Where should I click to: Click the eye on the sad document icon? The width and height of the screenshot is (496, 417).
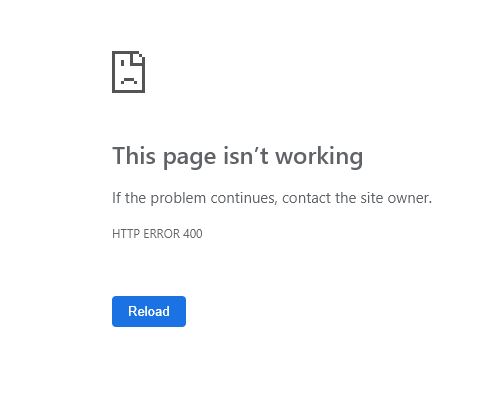point(122,63)
